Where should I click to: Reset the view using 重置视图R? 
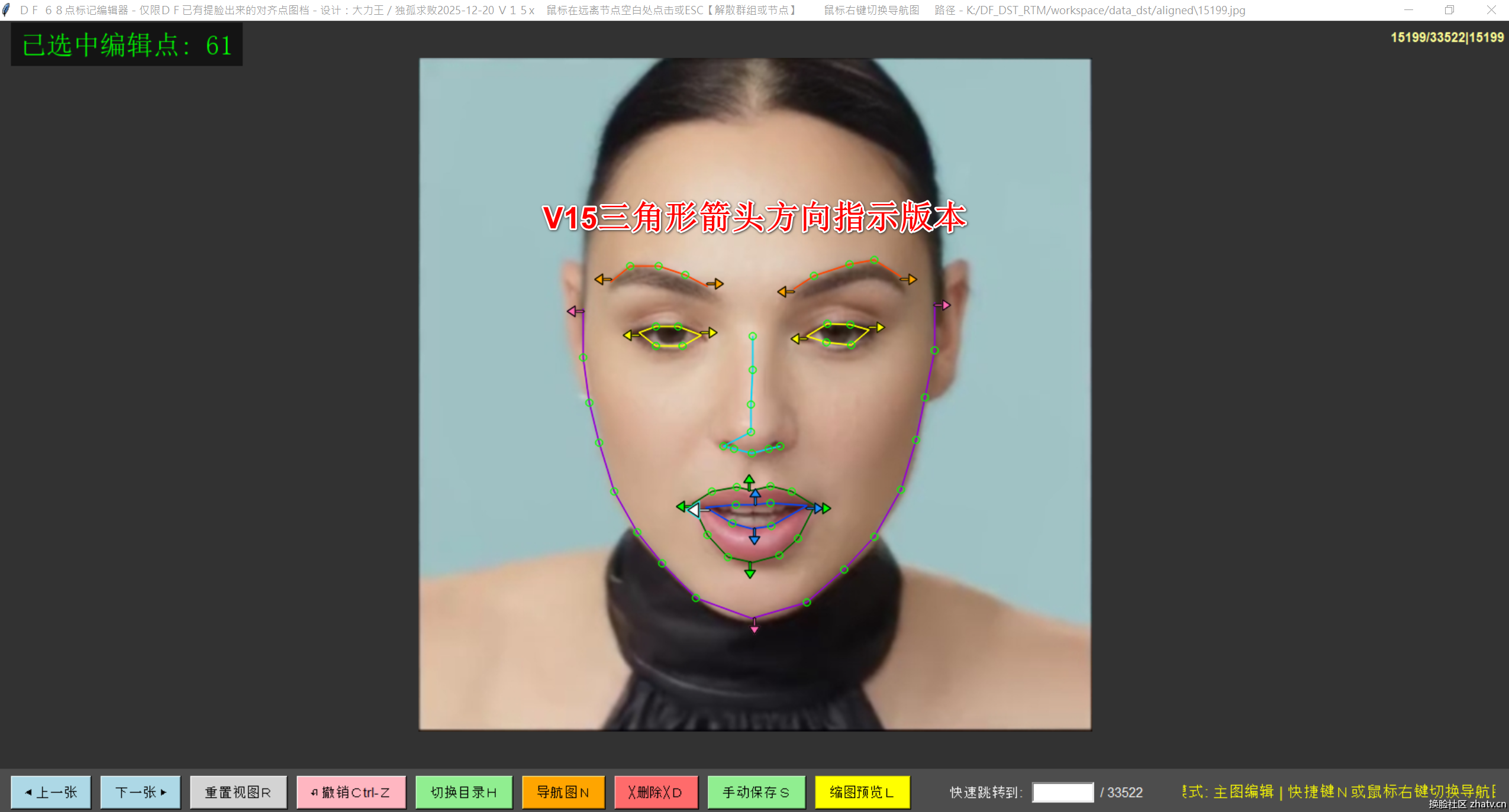238,792
